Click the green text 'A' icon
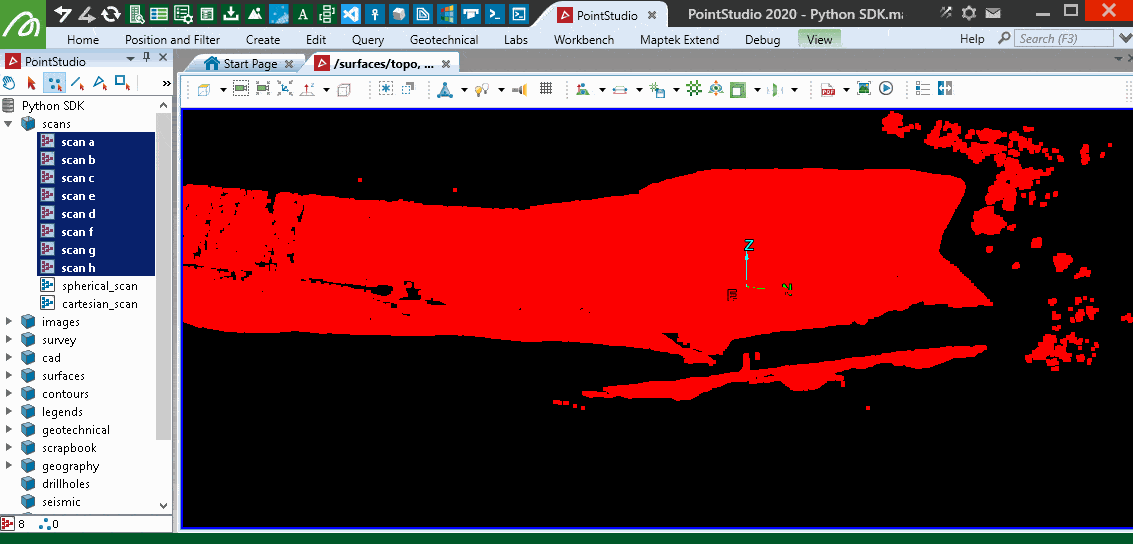Viewport: 1133px width, 544px height. [x=303, y=14]
